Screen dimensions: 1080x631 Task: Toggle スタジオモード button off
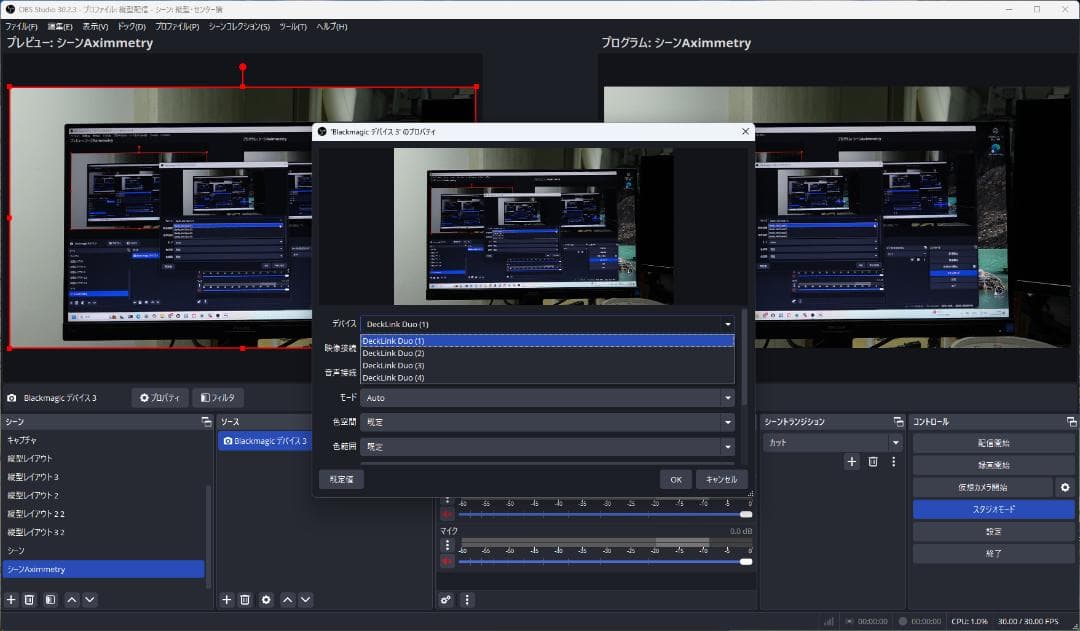[x=993, y=509]
